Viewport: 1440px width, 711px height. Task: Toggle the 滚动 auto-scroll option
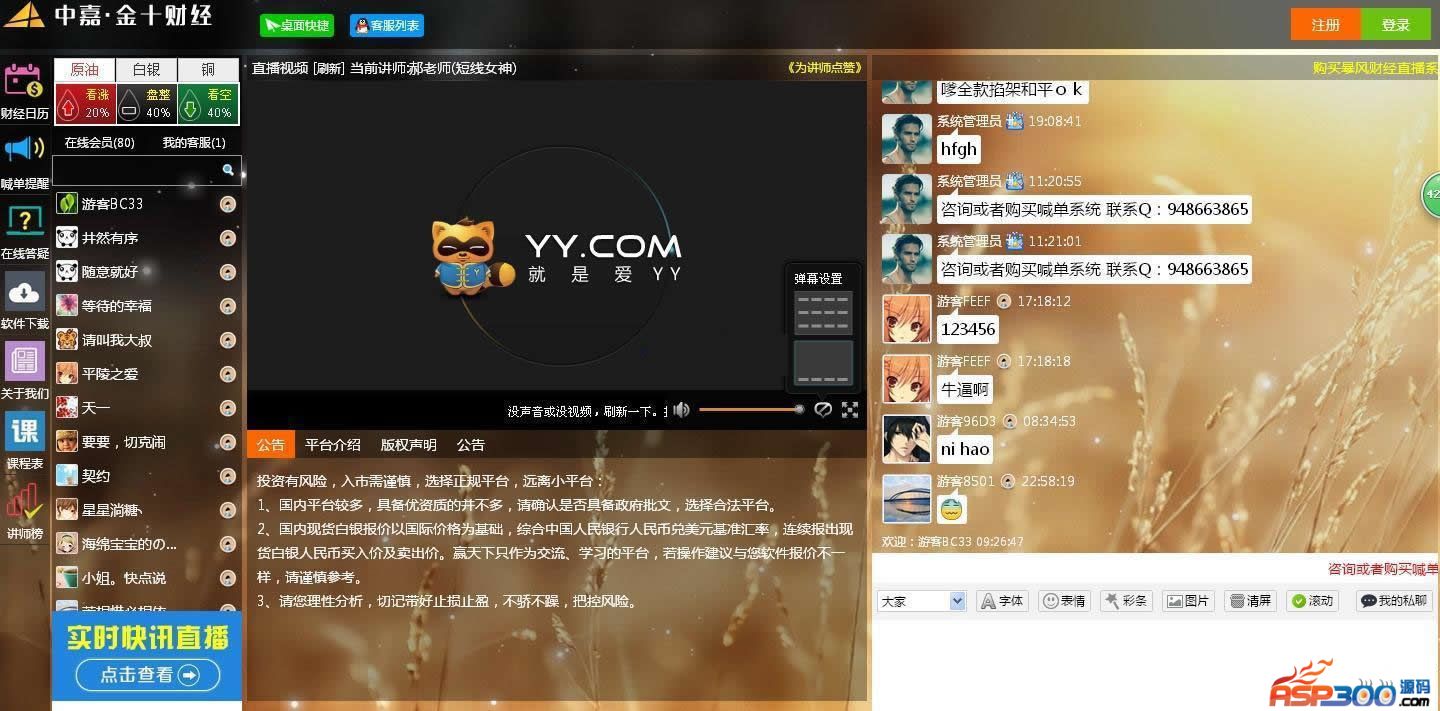(x=1312, y=601)
